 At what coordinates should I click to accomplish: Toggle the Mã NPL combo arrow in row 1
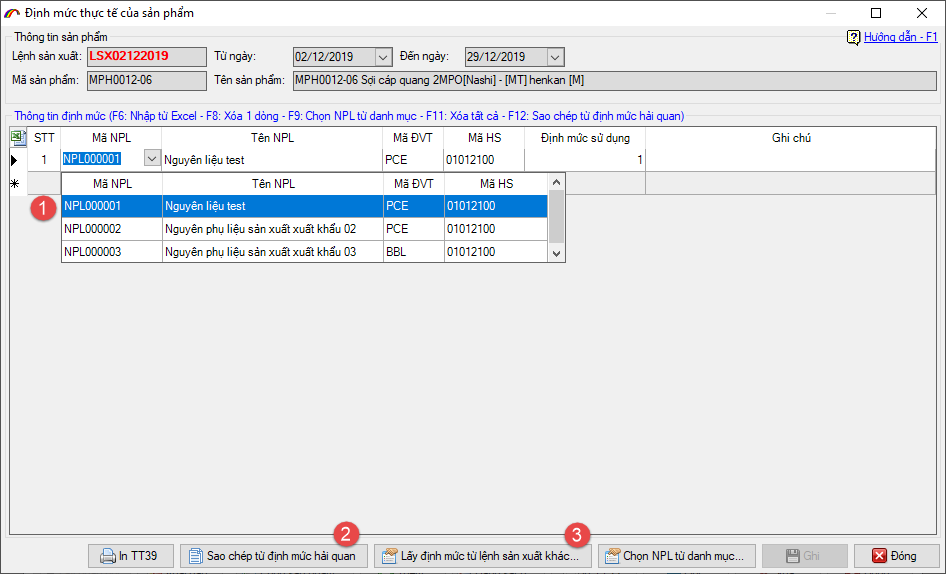152,159
